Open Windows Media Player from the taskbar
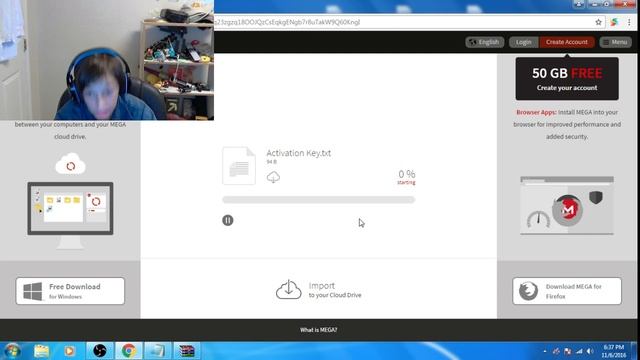Viewport: 640px width, 360px height. (69, 351)
